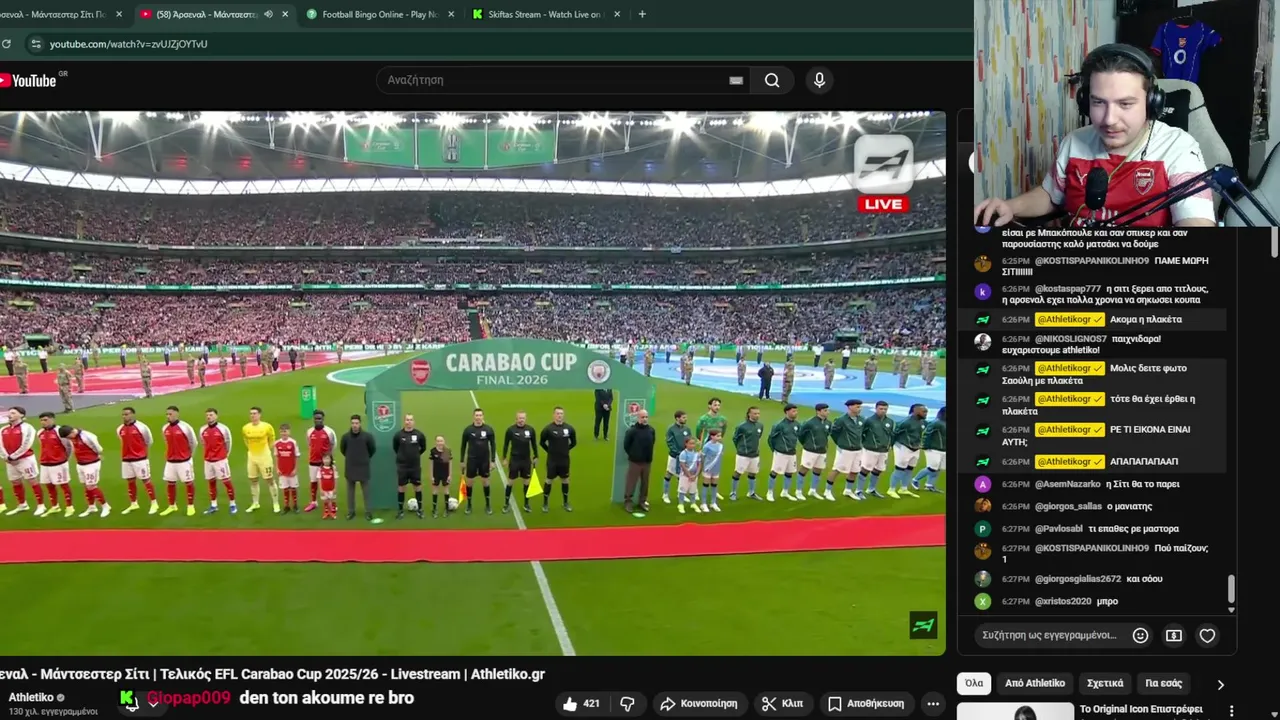Click the Athletikogr message ΑΠΑΠΑΠΑΠΑΑΠ
The height and width of the screenshot is (720, 1280).
pos(1144,462)
